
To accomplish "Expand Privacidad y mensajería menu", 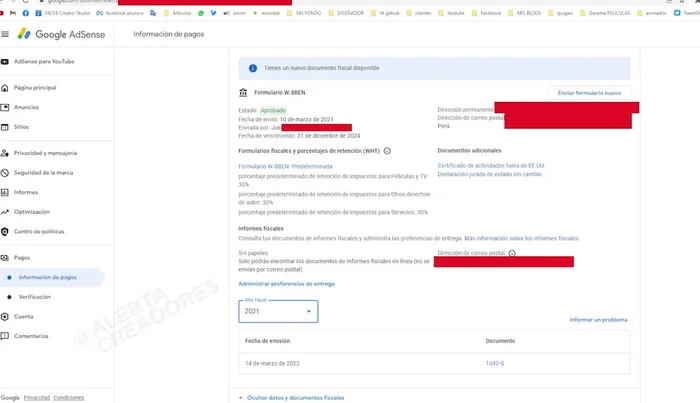I will [45, 153].
